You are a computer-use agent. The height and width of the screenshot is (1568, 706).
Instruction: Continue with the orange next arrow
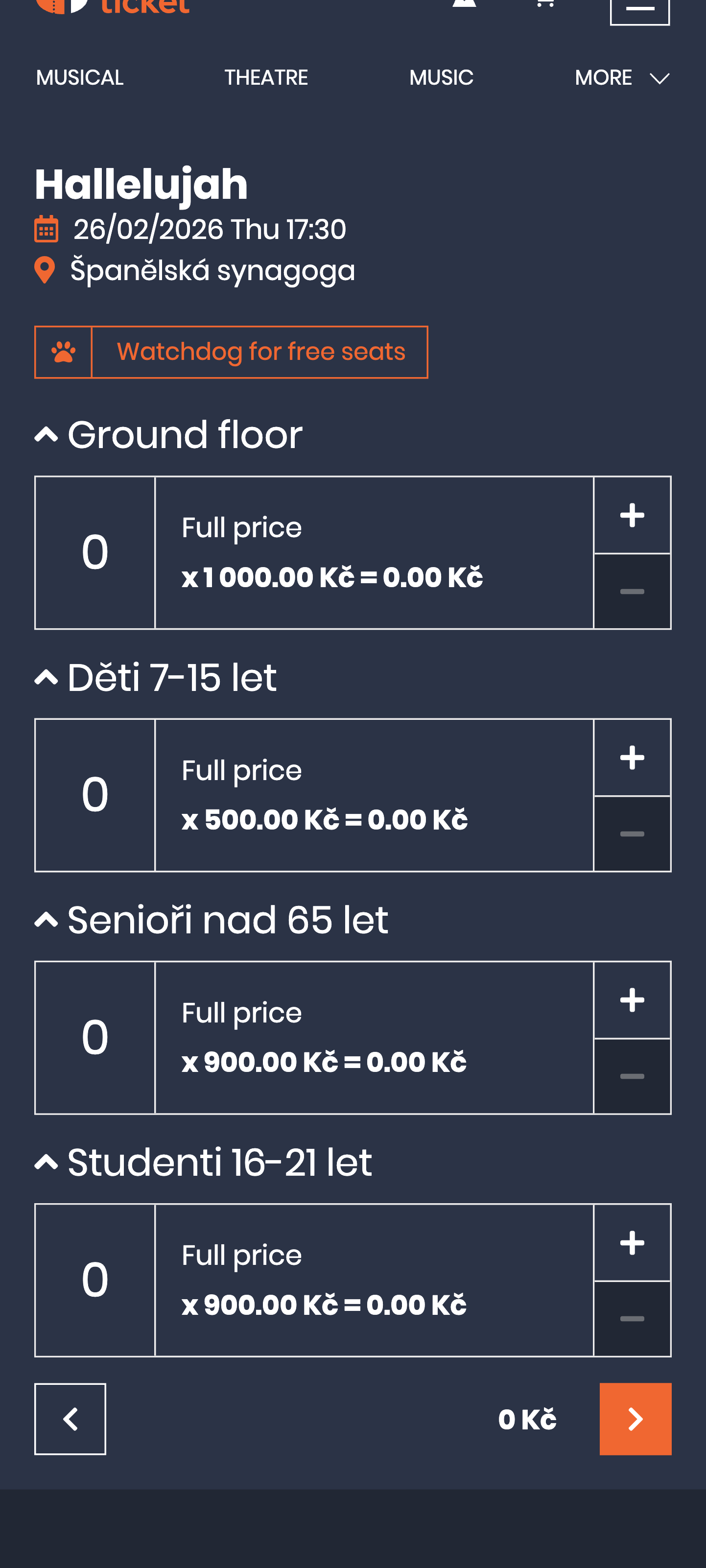pyautogui.click(x=635, y=1419)
